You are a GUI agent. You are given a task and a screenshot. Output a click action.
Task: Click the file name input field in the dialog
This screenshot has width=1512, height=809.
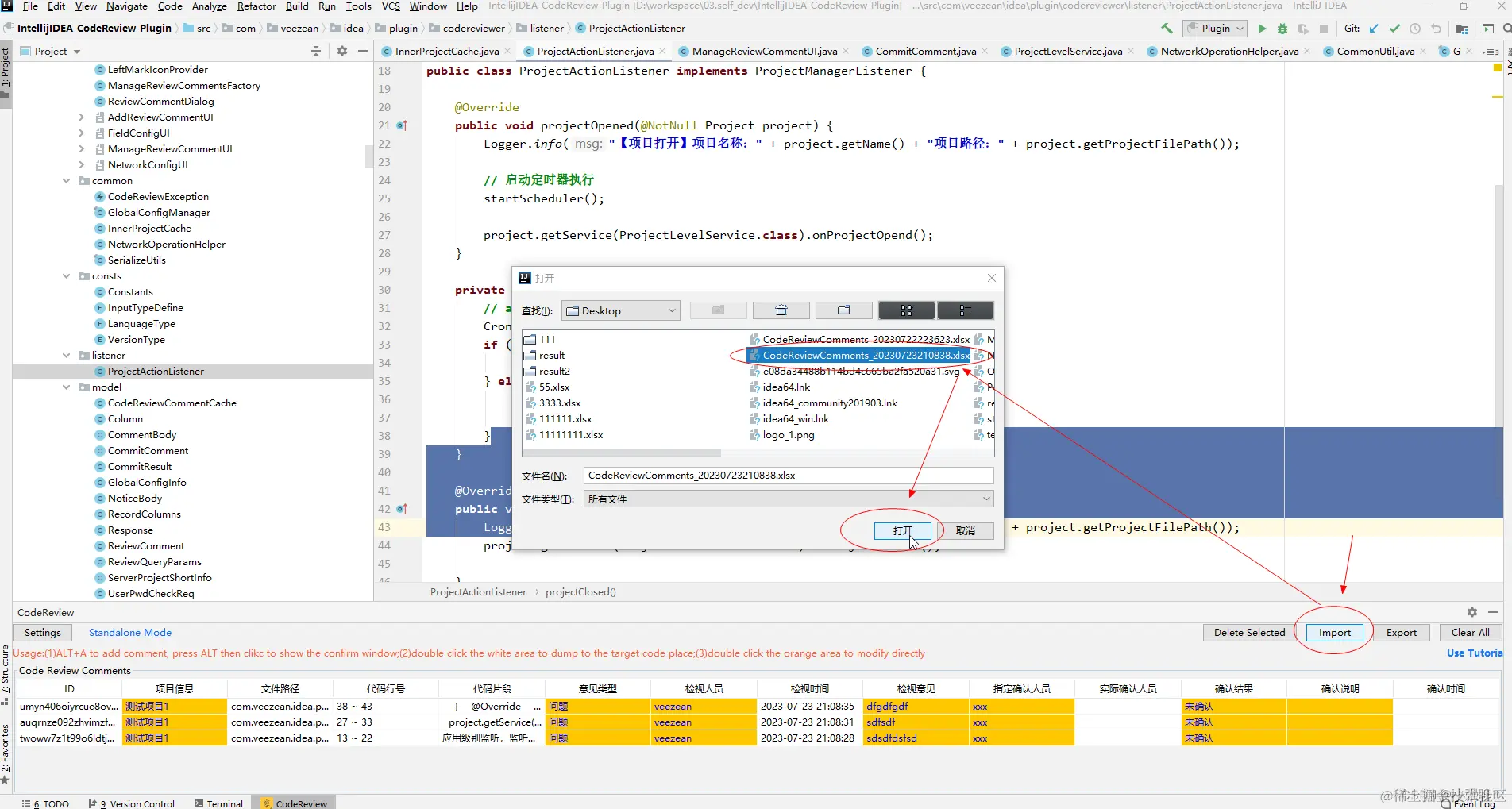pyautogui.click(x=789, y=476)
